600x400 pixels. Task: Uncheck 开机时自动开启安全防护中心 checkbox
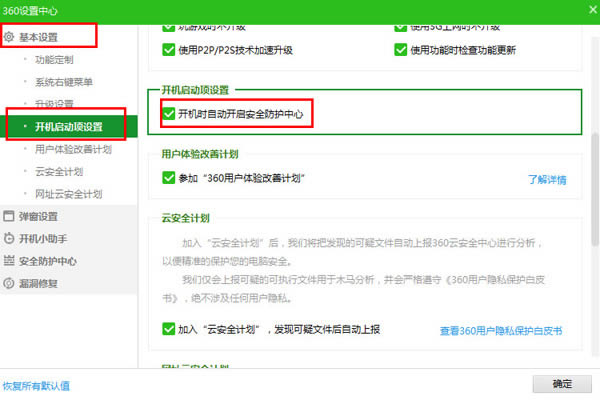168,113
